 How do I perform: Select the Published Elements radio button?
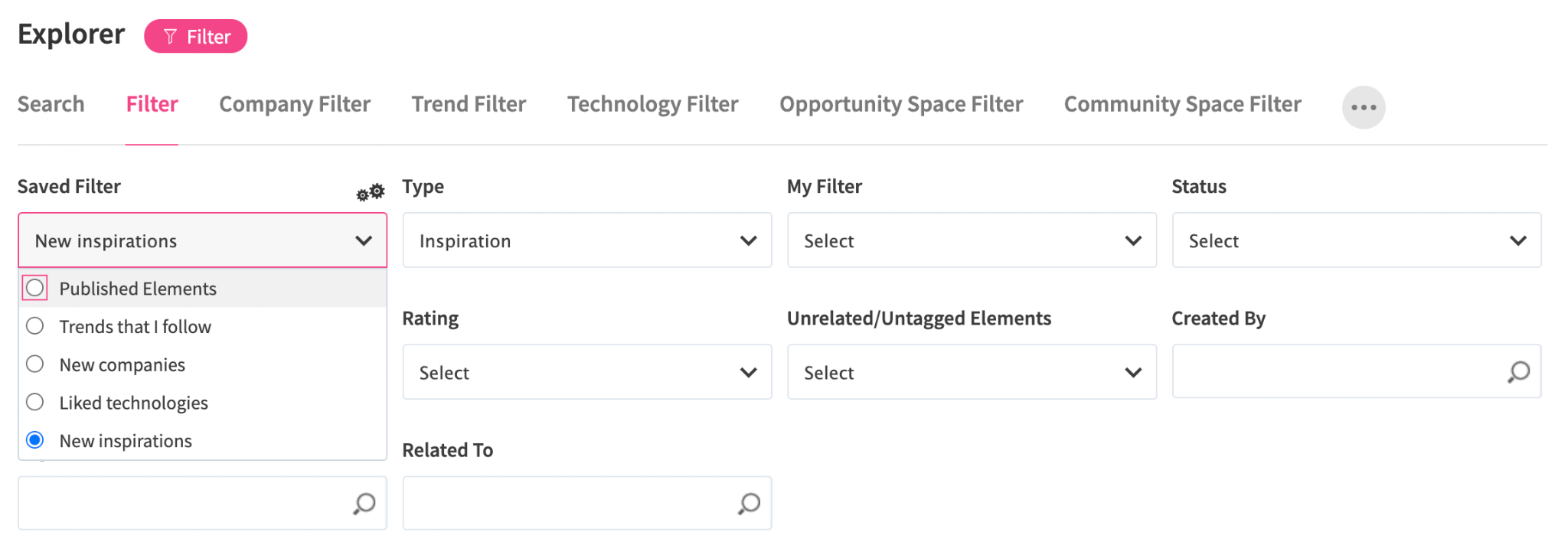[34, 288]
